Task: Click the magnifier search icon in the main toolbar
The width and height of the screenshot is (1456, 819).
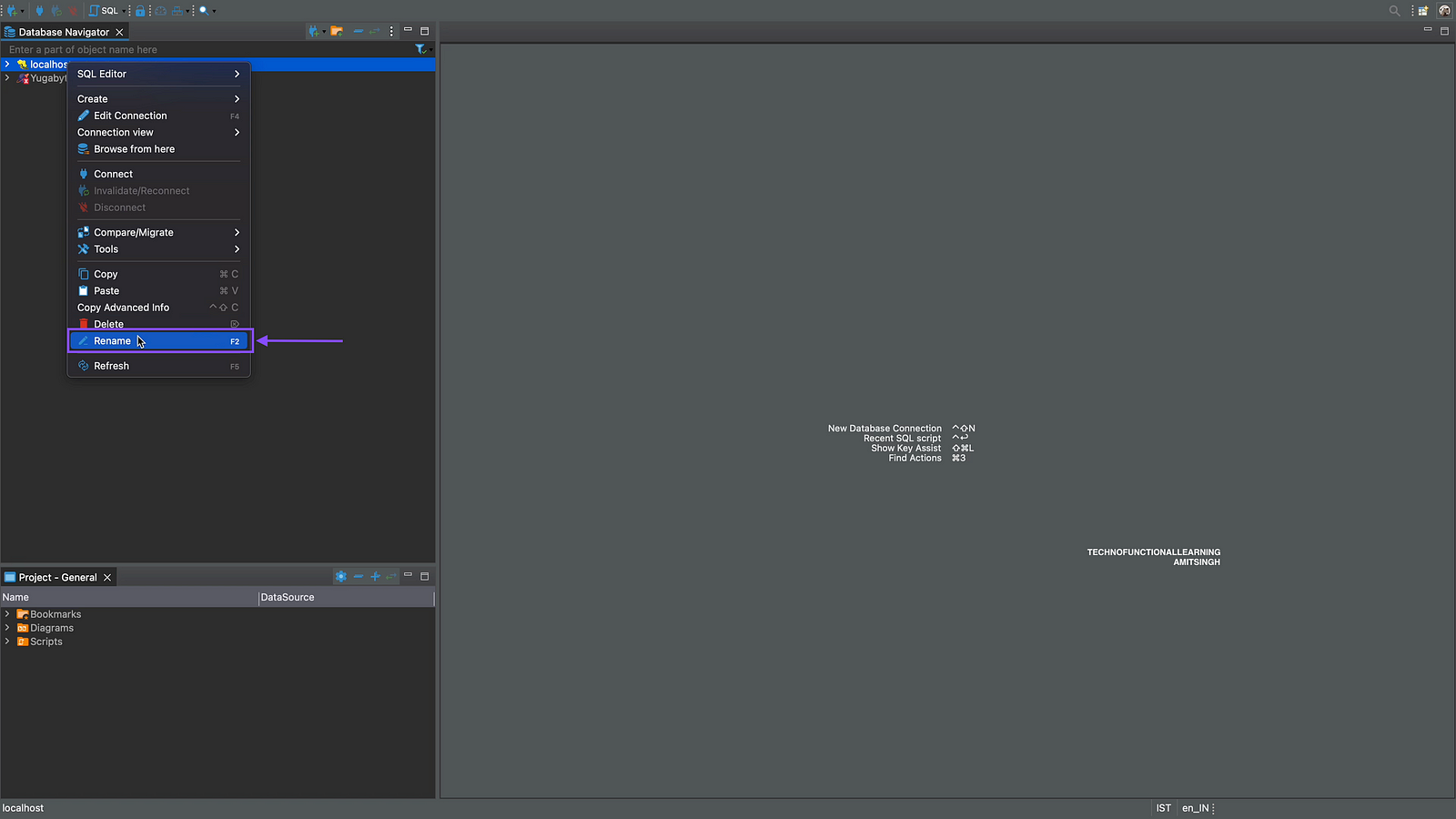Action: (x=204, y=11)
